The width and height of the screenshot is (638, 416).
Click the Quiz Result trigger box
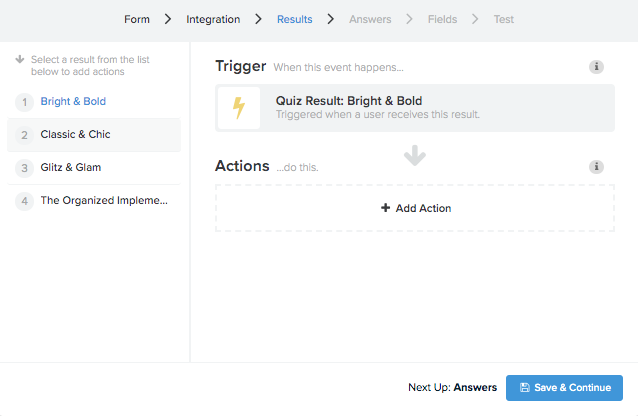(x=415, y=108)
